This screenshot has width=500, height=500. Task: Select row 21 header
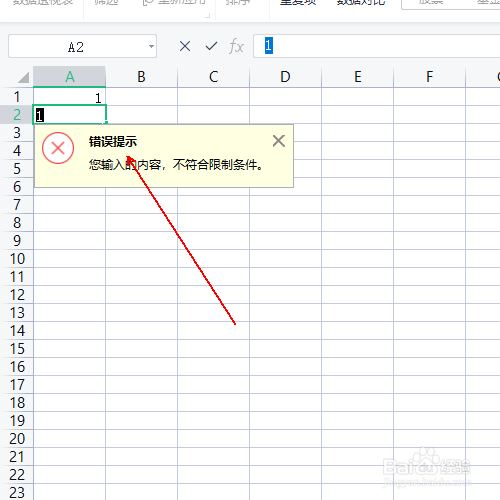17,457
